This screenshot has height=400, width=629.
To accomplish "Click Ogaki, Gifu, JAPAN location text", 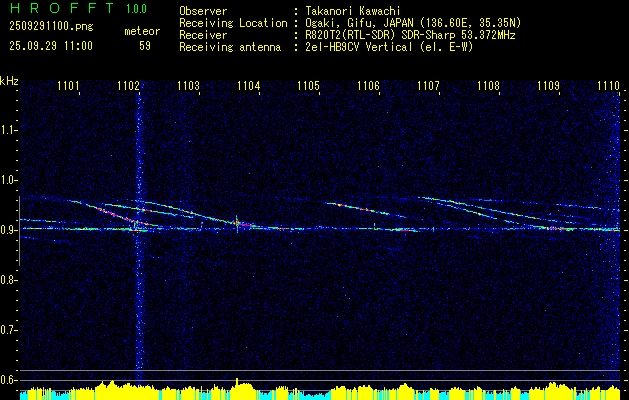I will coord(413,23).
